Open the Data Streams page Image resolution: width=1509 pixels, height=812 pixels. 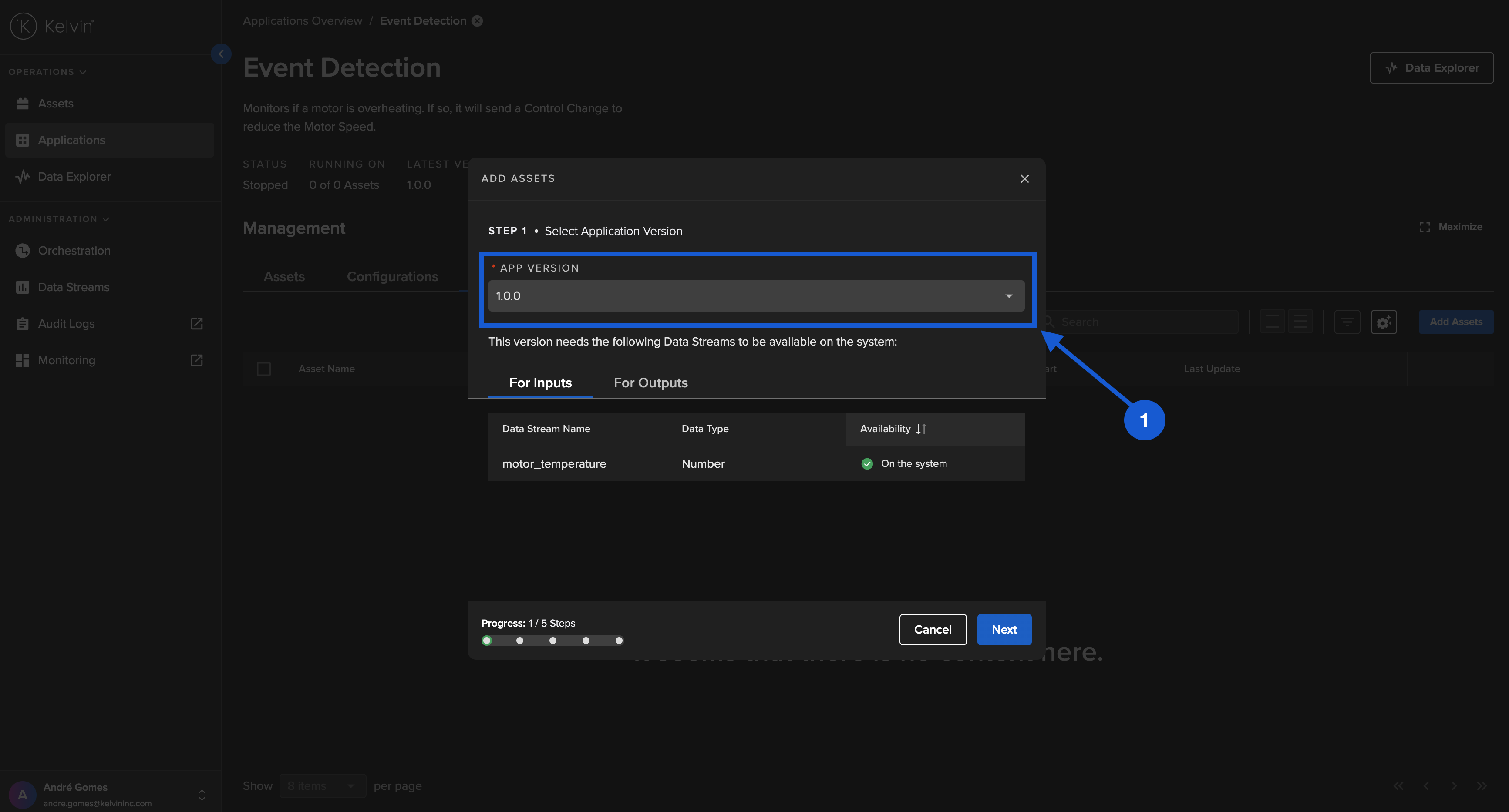(x=74, y=287)
